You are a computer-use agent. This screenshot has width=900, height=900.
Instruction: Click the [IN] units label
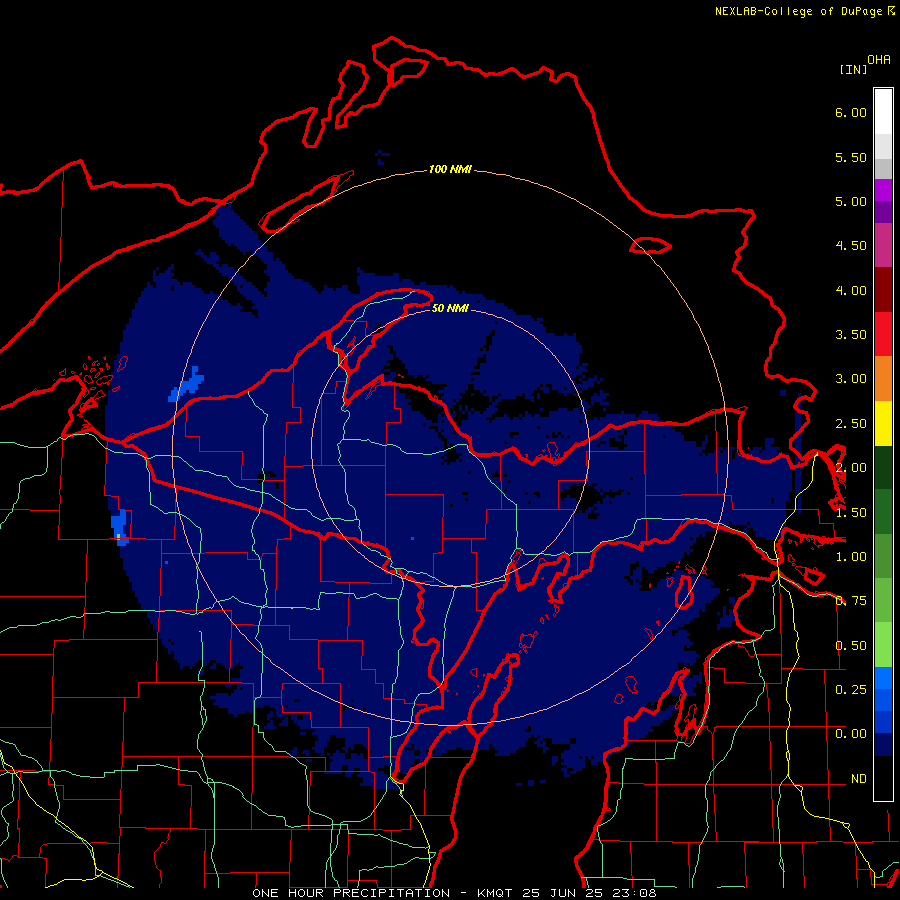point(853,69)
